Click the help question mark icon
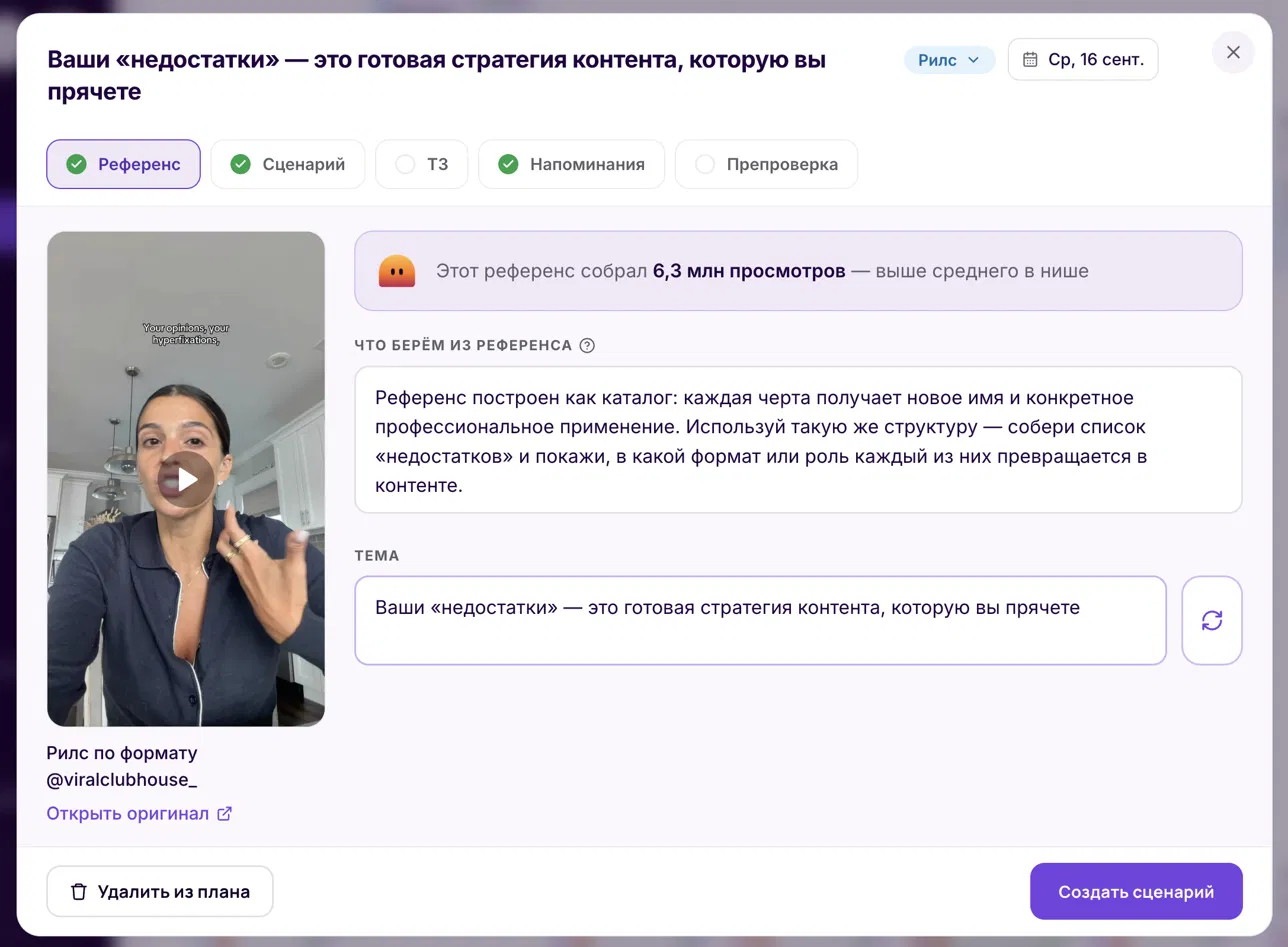This screenshot has width=1288, height=947. [x=587, y=345]
